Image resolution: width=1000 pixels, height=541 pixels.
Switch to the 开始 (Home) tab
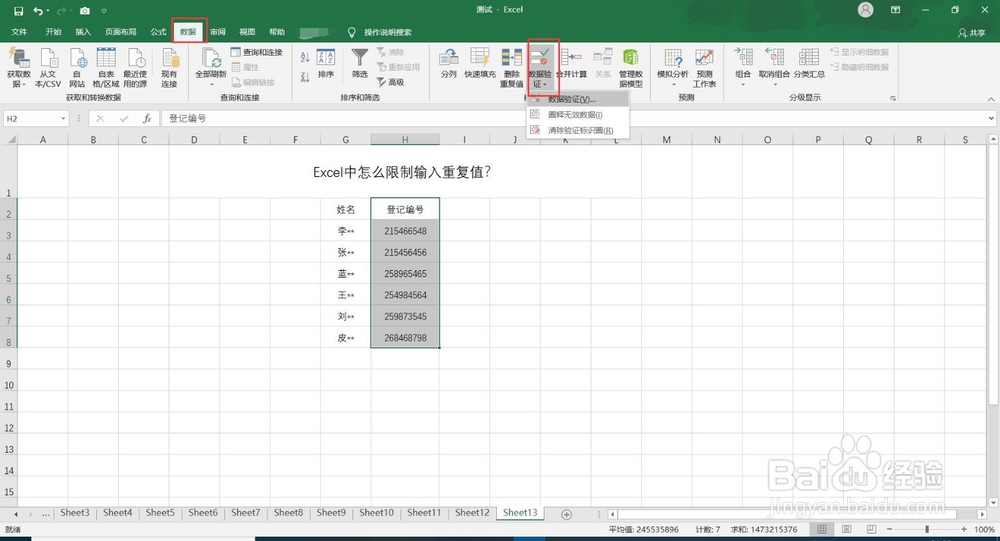coord(53,32)
